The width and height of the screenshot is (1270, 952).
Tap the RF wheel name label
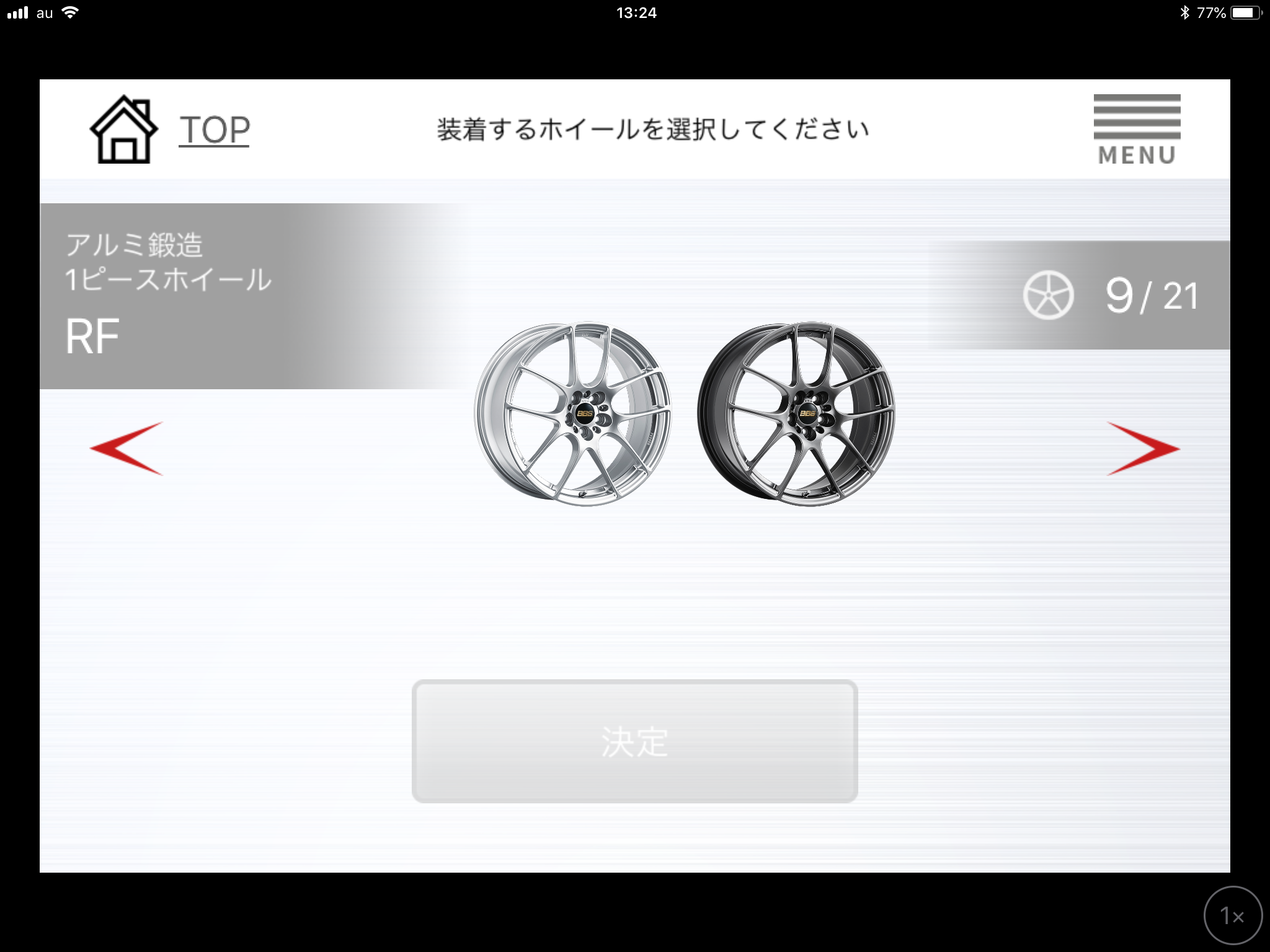[x=92, y=337]
